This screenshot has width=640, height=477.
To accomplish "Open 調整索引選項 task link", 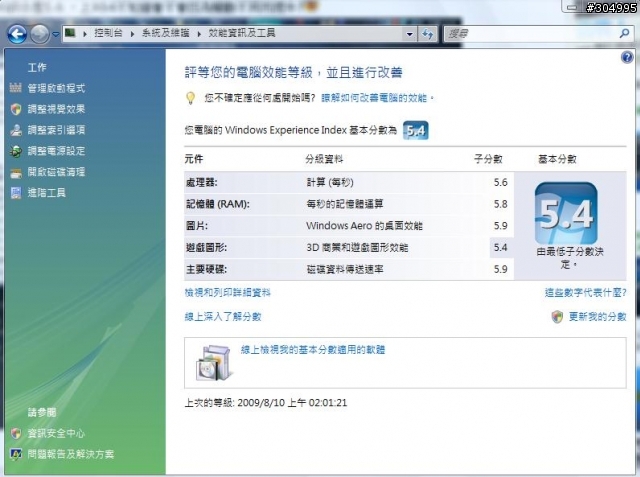I will pos(56,130).
